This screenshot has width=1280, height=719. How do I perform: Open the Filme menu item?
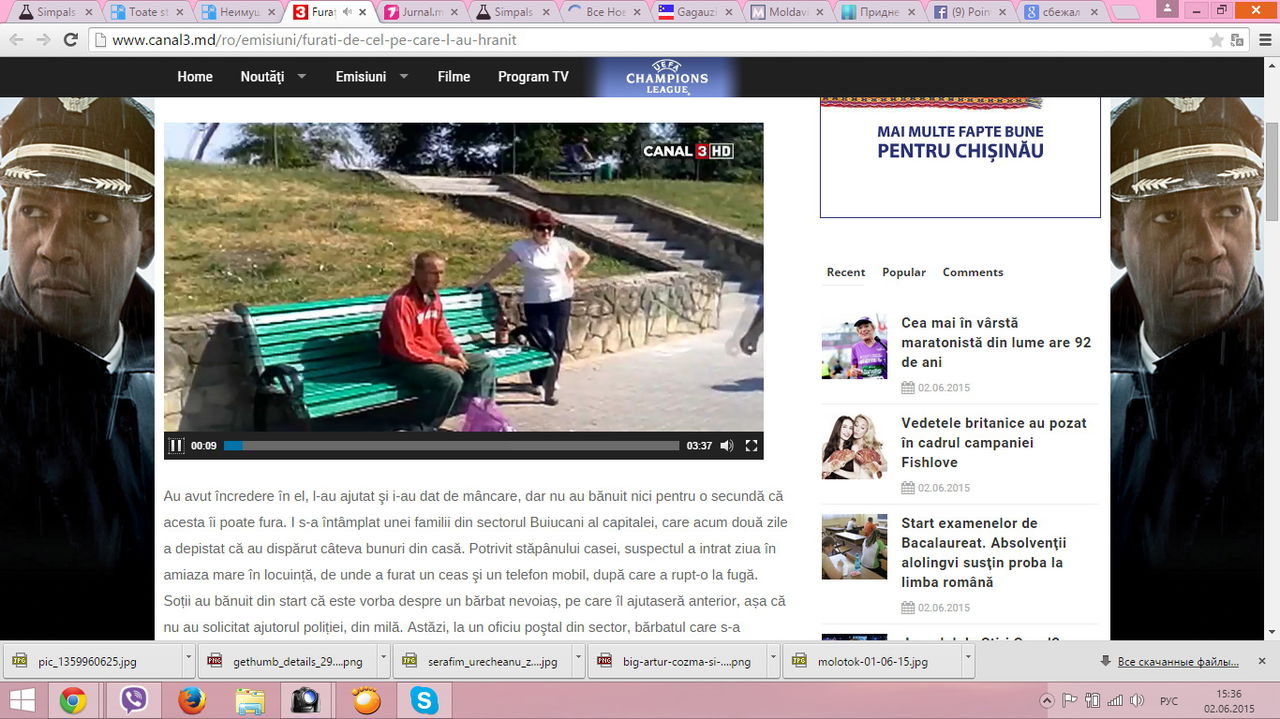(x=454, y=77)
